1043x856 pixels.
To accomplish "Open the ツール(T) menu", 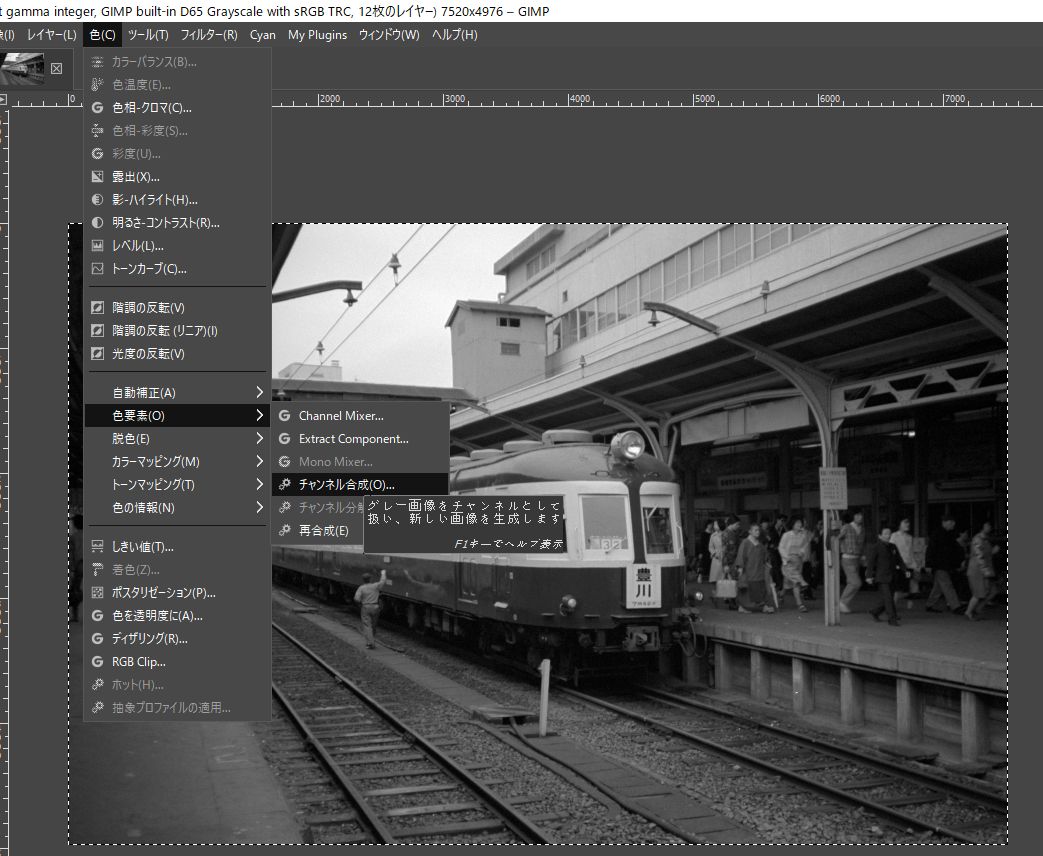I will pos(148,35).
